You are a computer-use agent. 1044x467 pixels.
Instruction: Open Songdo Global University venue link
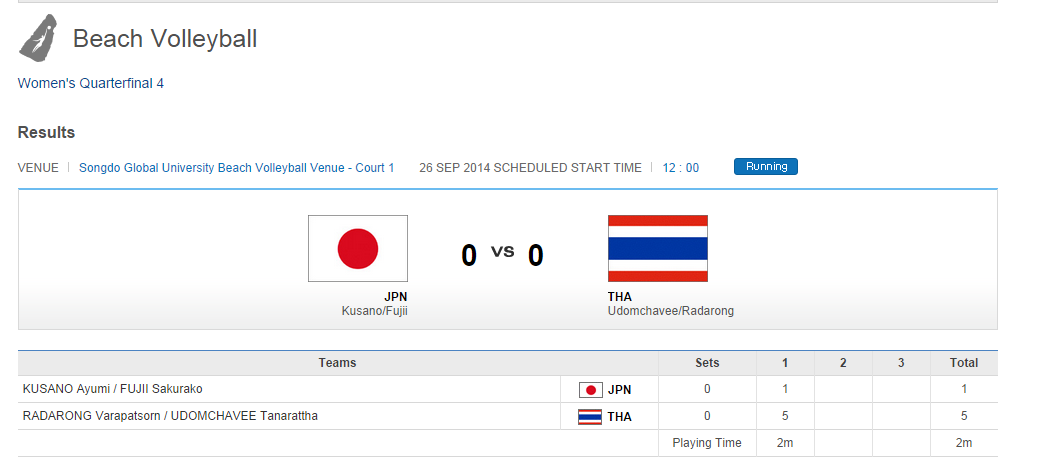[x=236, y=168]
